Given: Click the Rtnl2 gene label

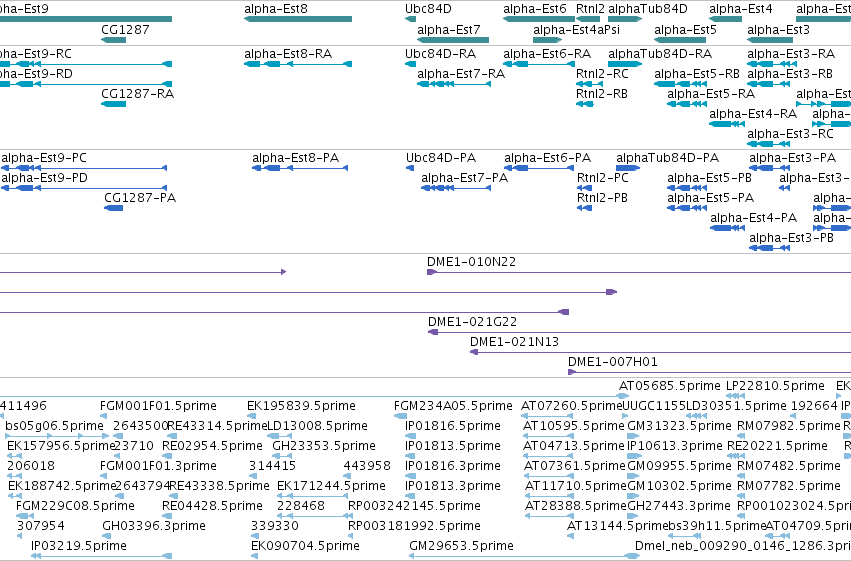Looking at the screenshot, I should 590,9.
